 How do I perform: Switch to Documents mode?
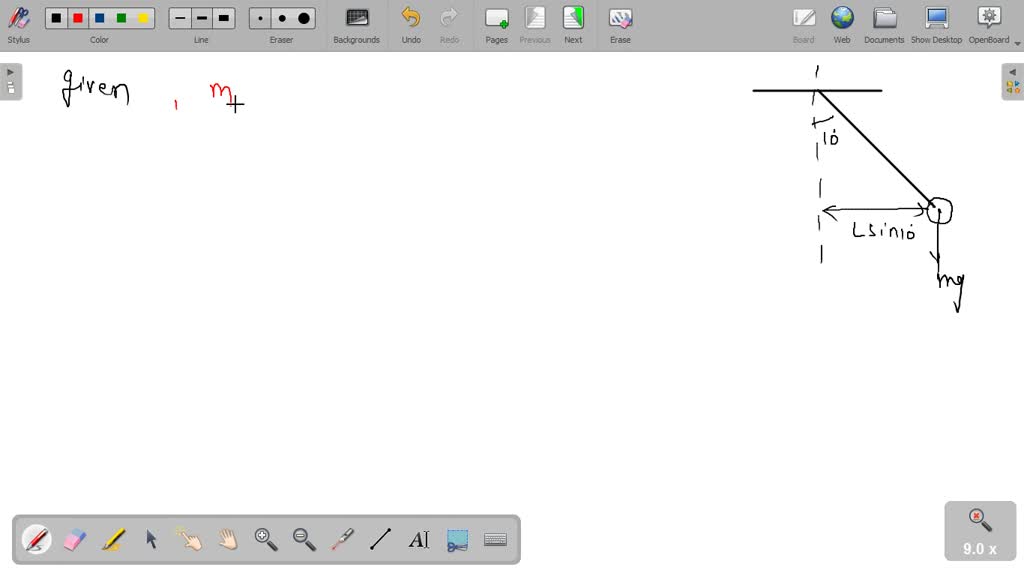click(x=884, y=24)
